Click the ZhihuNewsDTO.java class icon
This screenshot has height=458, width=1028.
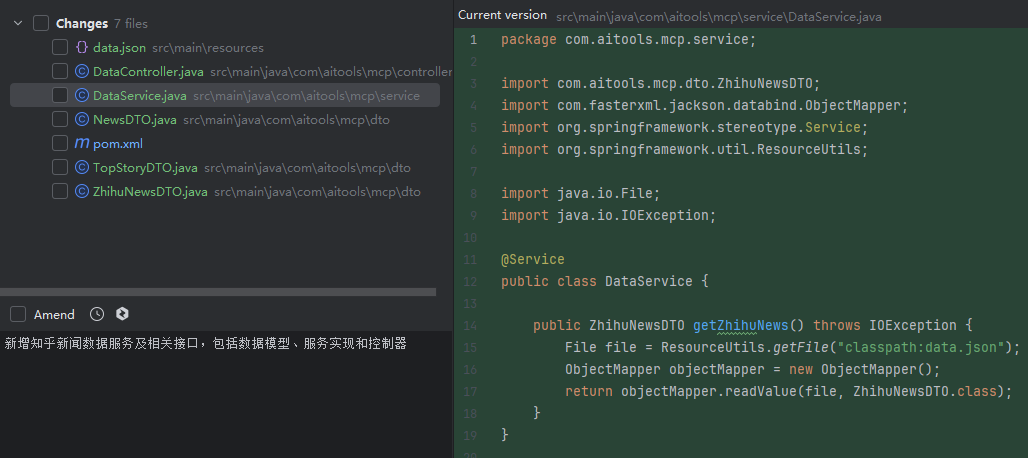pos(82,192)
